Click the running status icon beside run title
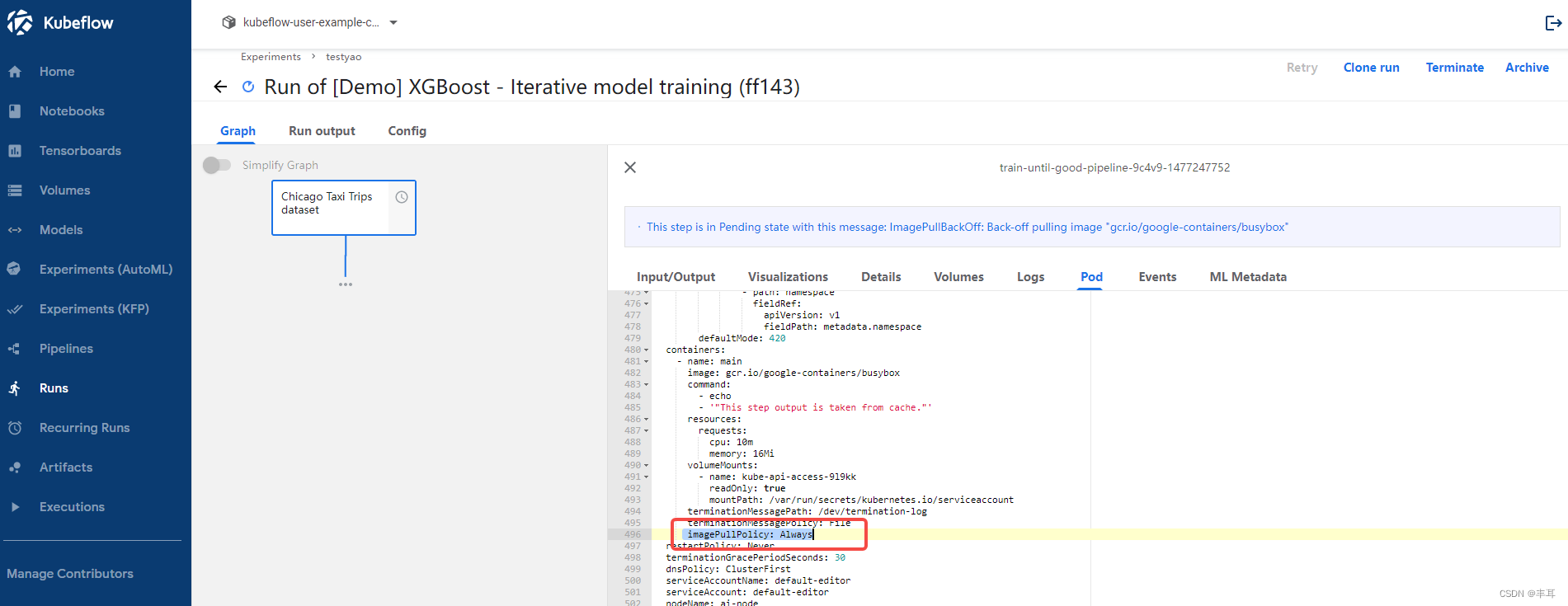Screen dimensions: 1568x606 pos(248,87)
